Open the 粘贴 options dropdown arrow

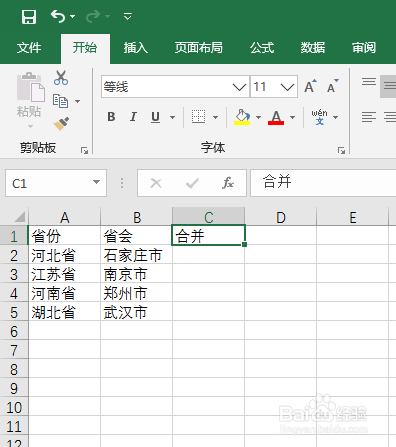(x=30, y=126)
